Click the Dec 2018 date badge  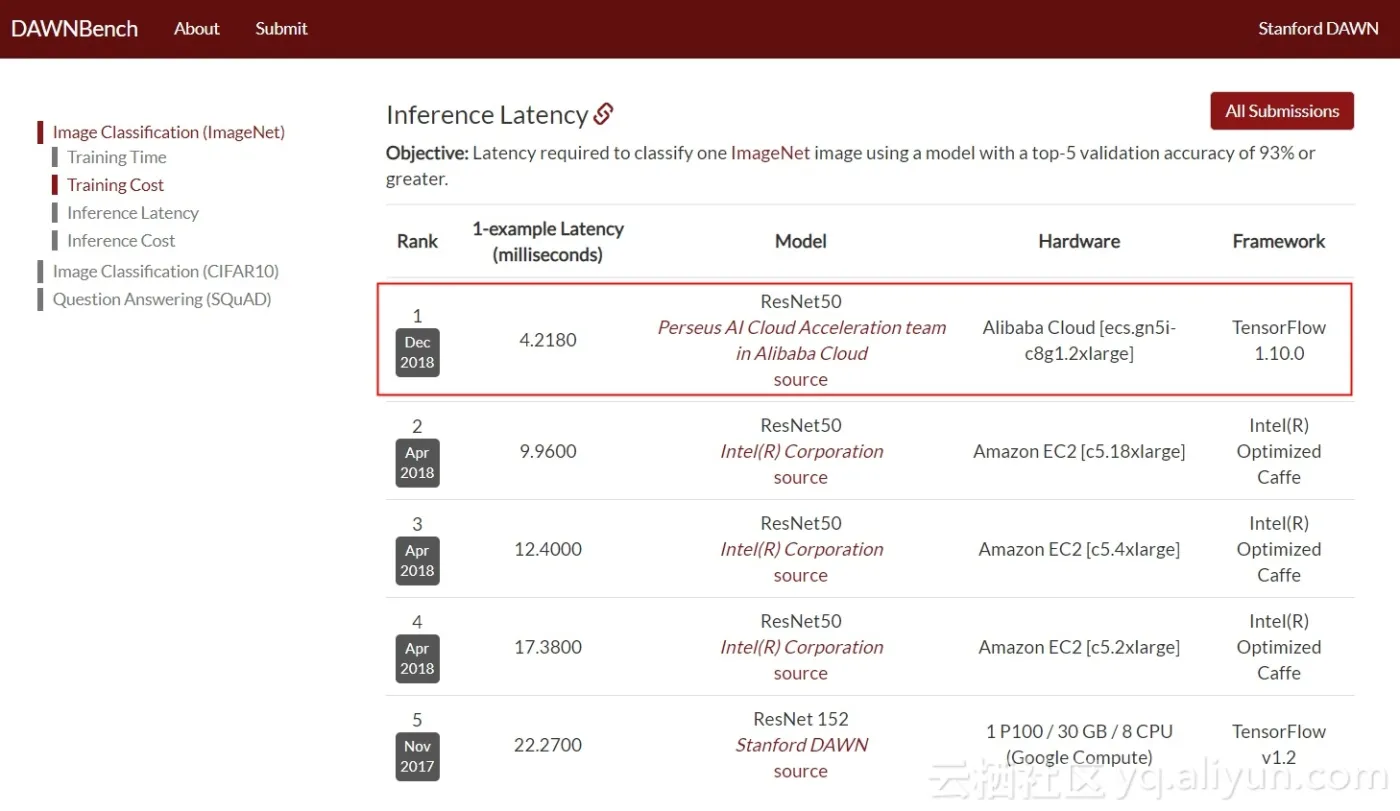pos(417,352)
